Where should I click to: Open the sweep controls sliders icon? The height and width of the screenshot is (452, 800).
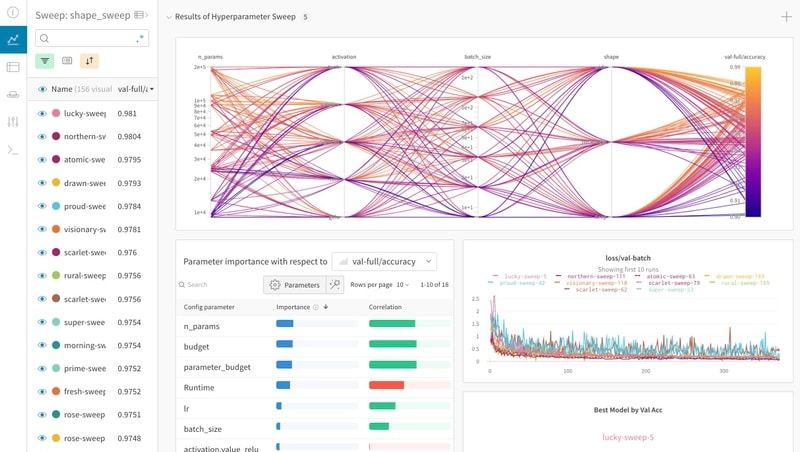pyautogui.click(x=13, y=122)
